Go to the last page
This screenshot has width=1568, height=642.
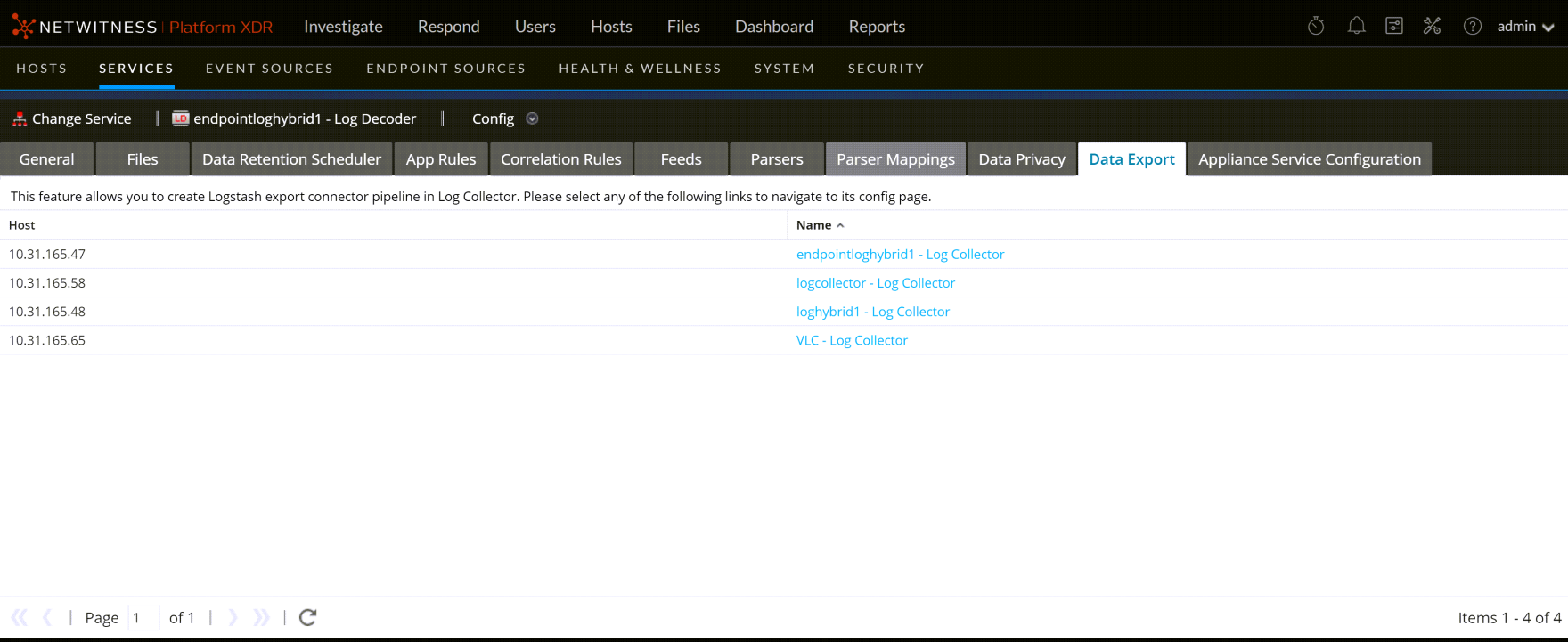261,617
